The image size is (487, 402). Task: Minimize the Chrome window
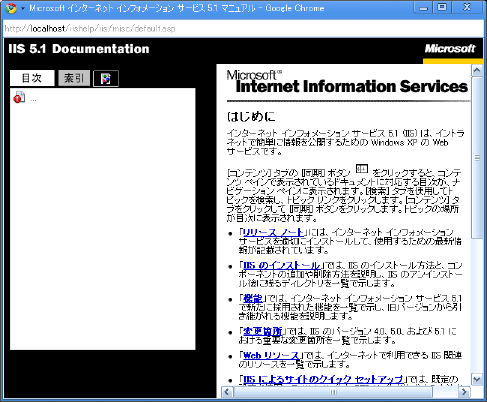point(423,8)
